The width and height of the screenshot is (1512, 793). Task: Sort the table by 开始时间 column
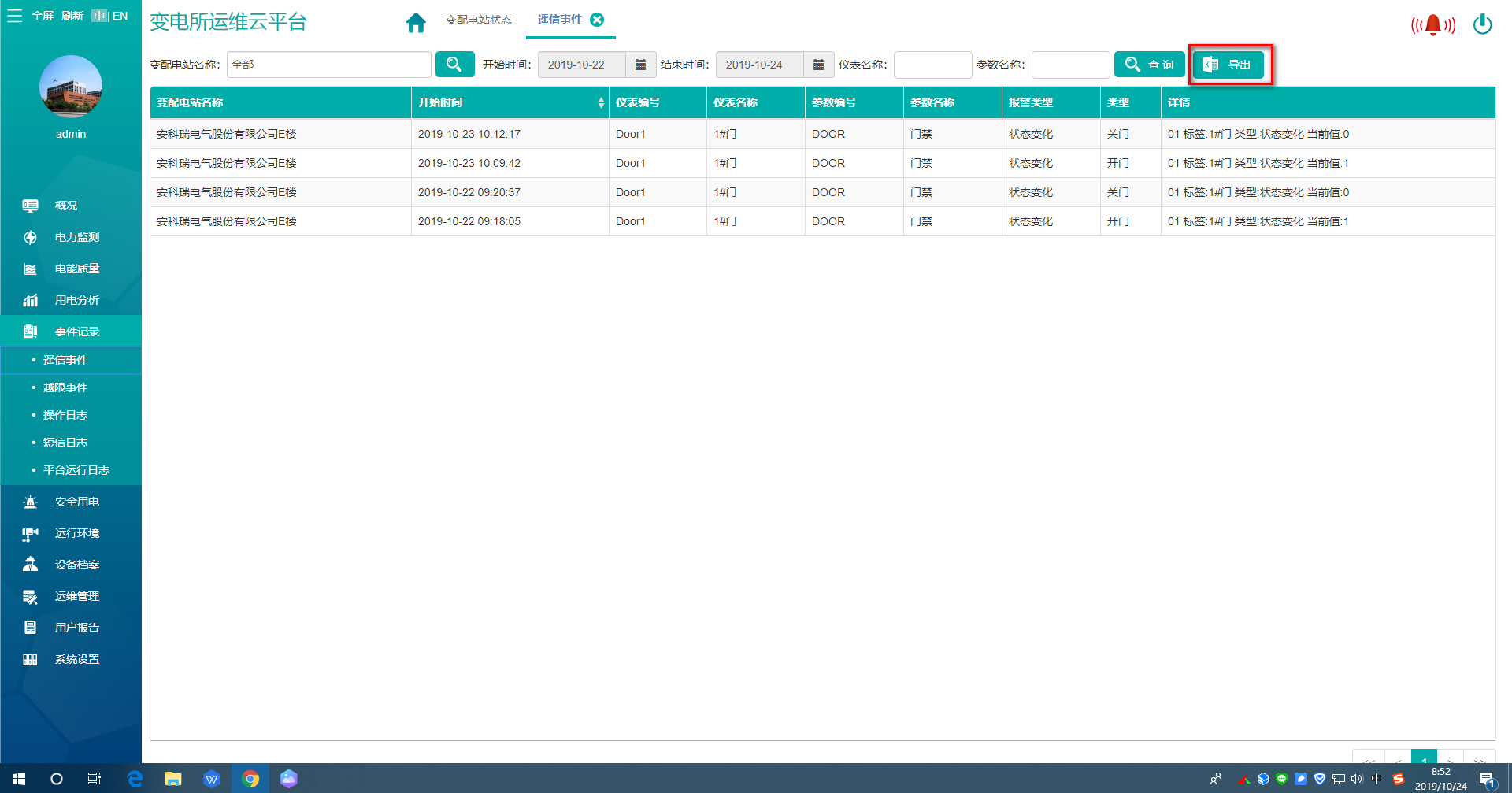click(x=600, y=102)
